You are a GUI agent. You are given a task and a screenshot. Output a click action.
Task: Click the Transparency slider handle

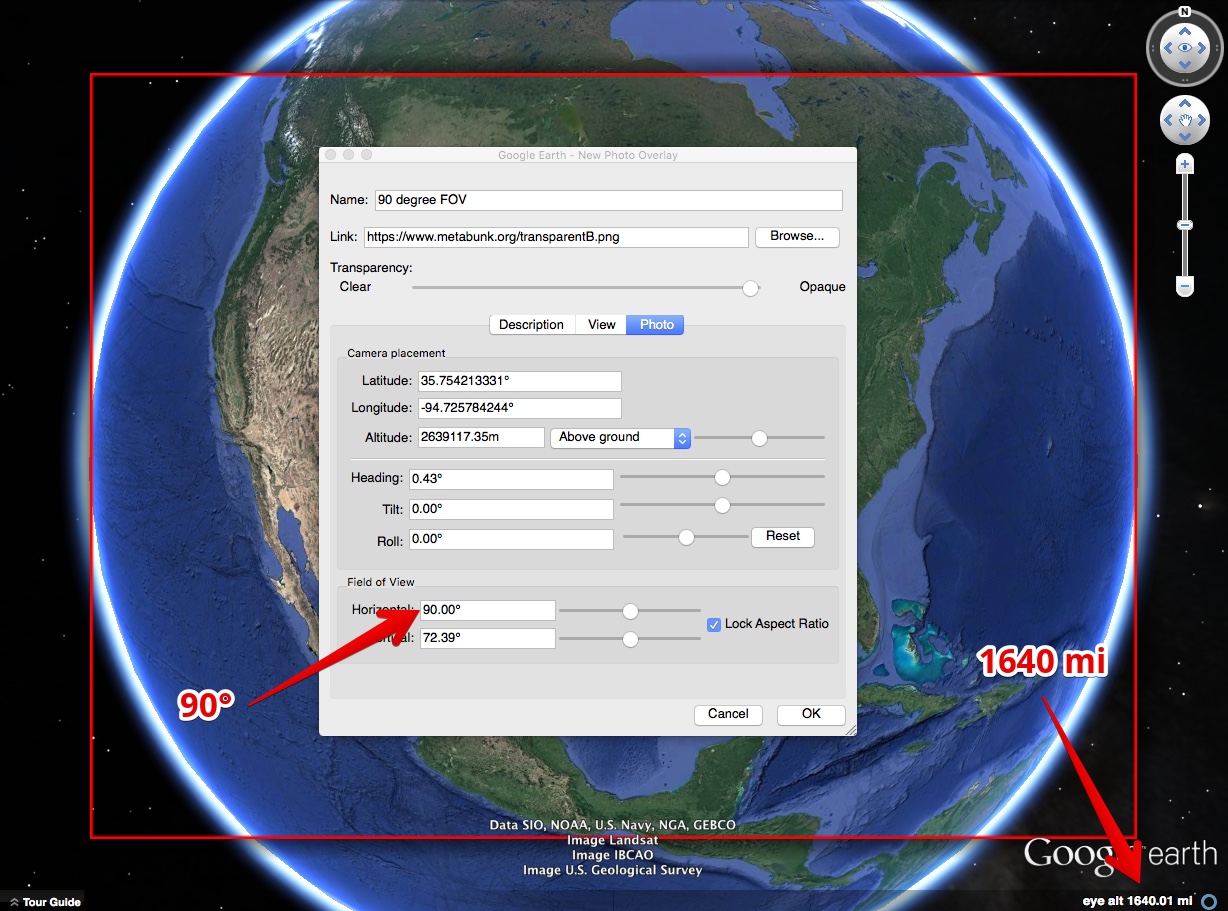coord(750,288)
